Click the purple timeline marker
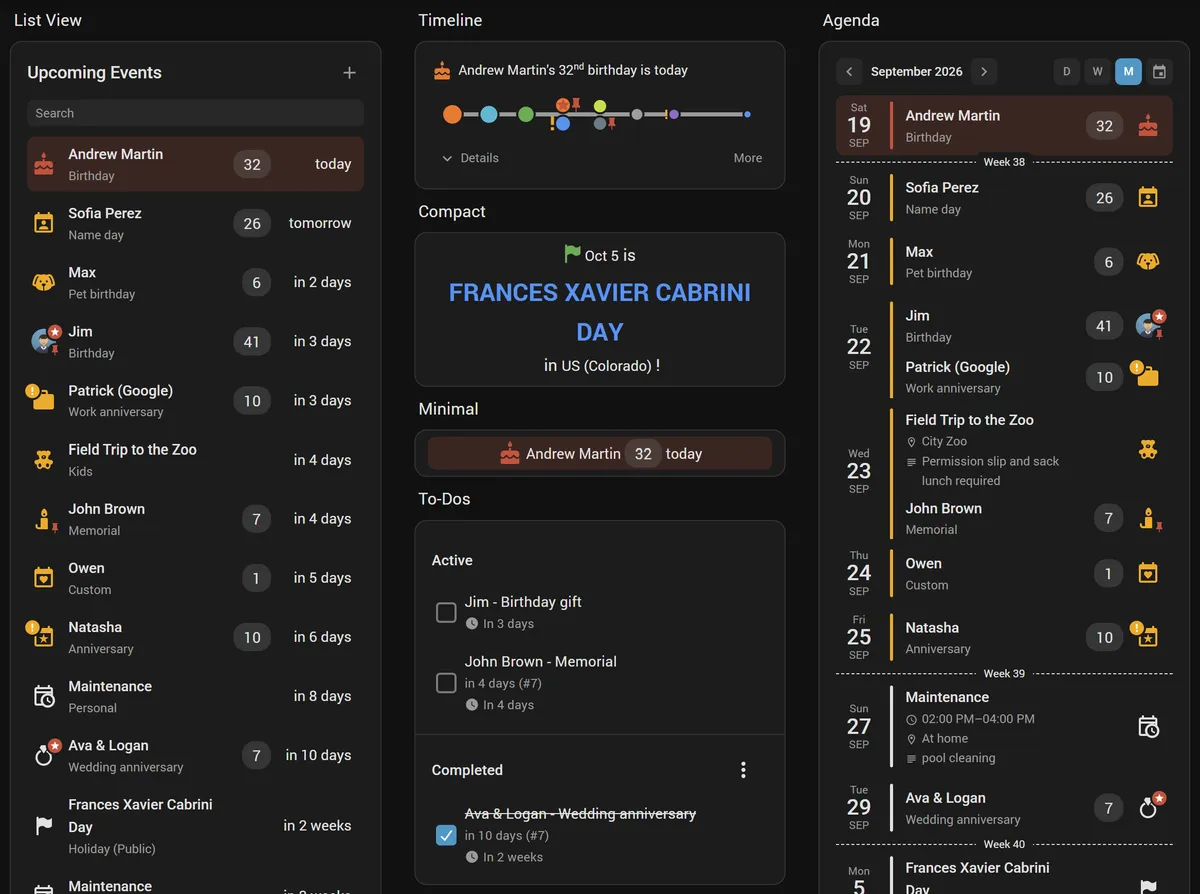 pos(674,115)
